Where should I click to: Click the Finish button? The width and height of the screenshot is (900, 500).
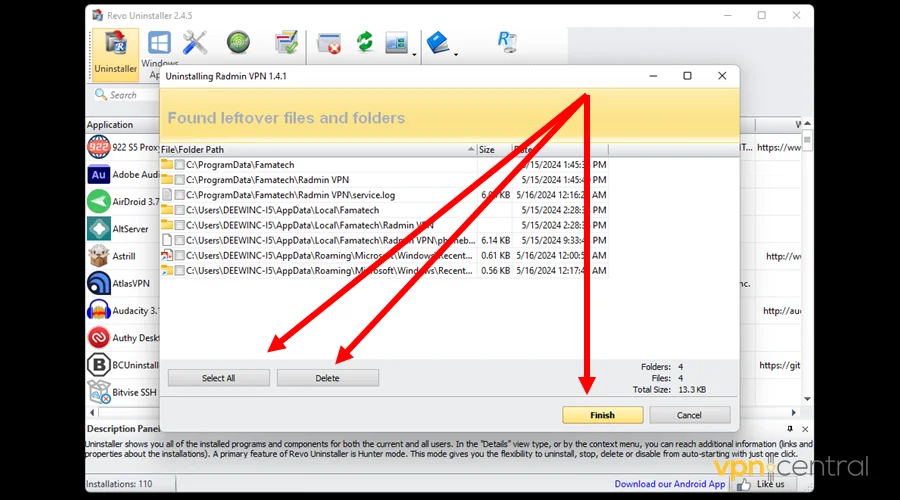[603, 415]
